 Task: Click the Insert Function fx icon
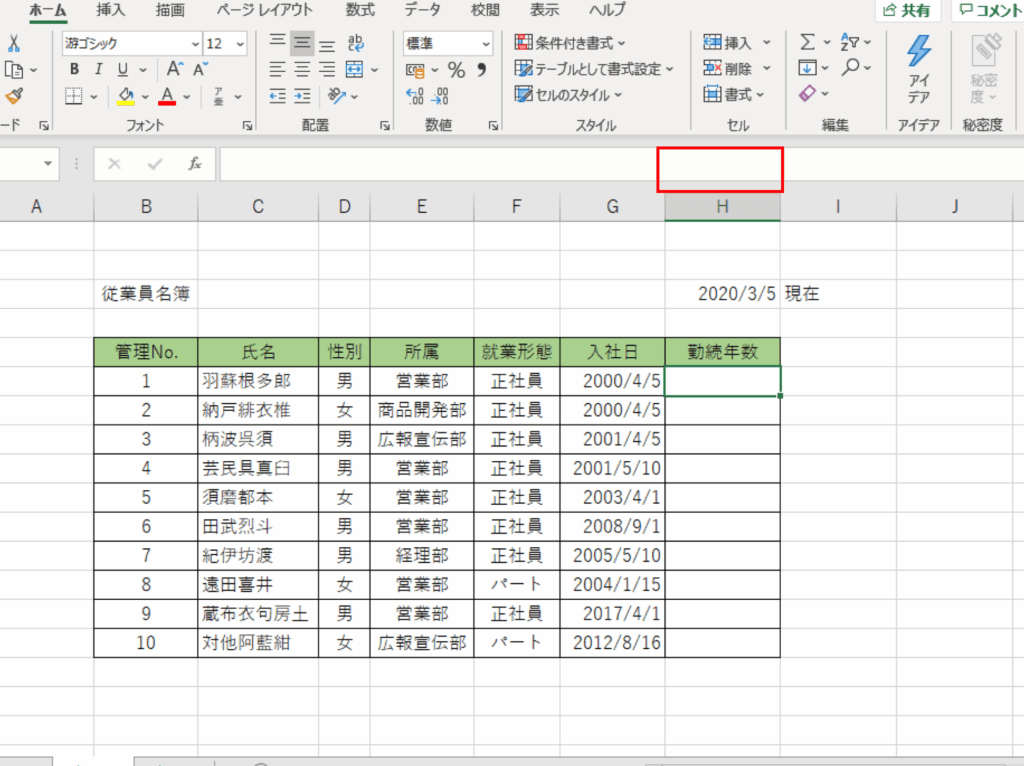click(x=195, y=164)
